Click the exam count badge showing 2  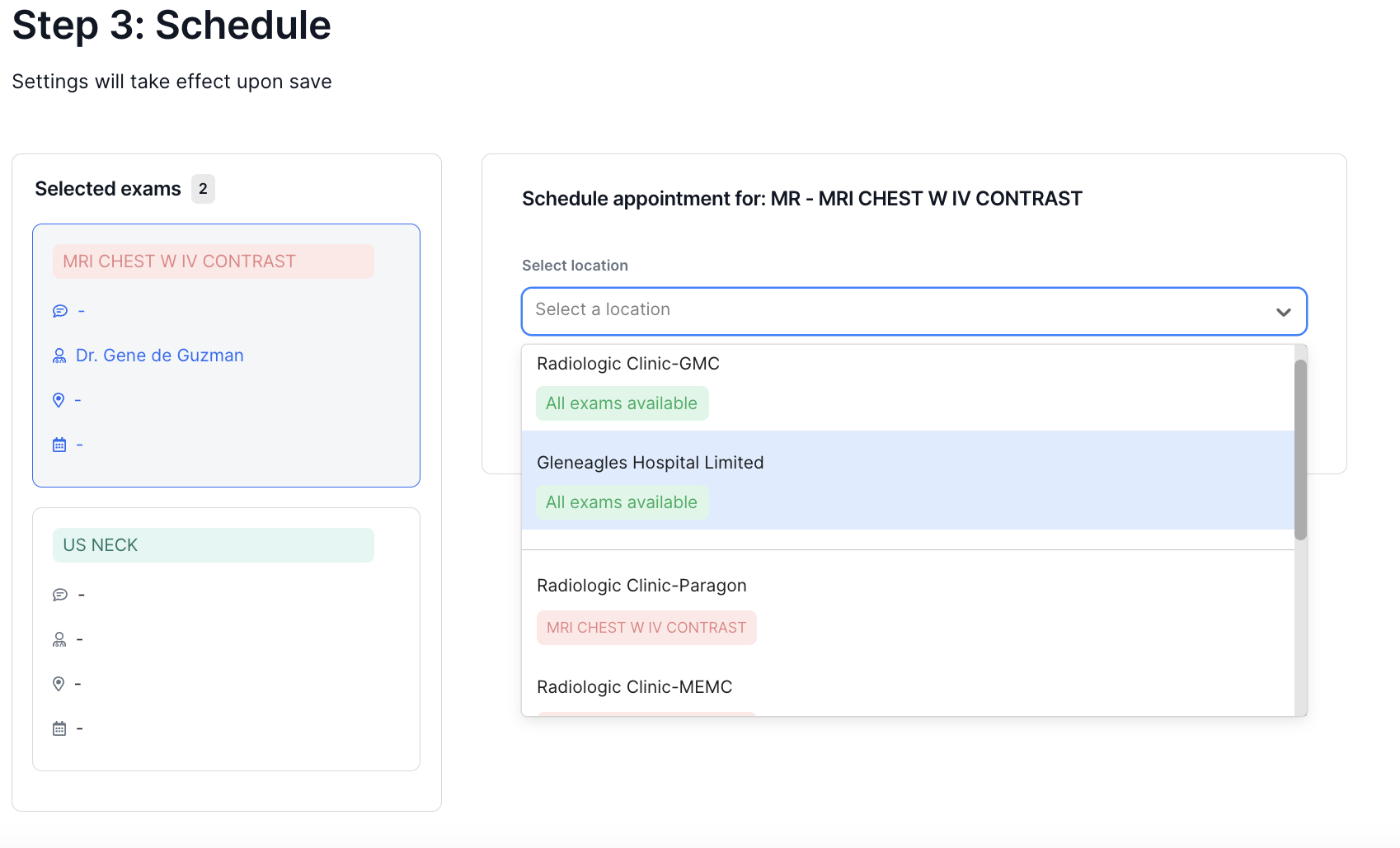point(203,189)
